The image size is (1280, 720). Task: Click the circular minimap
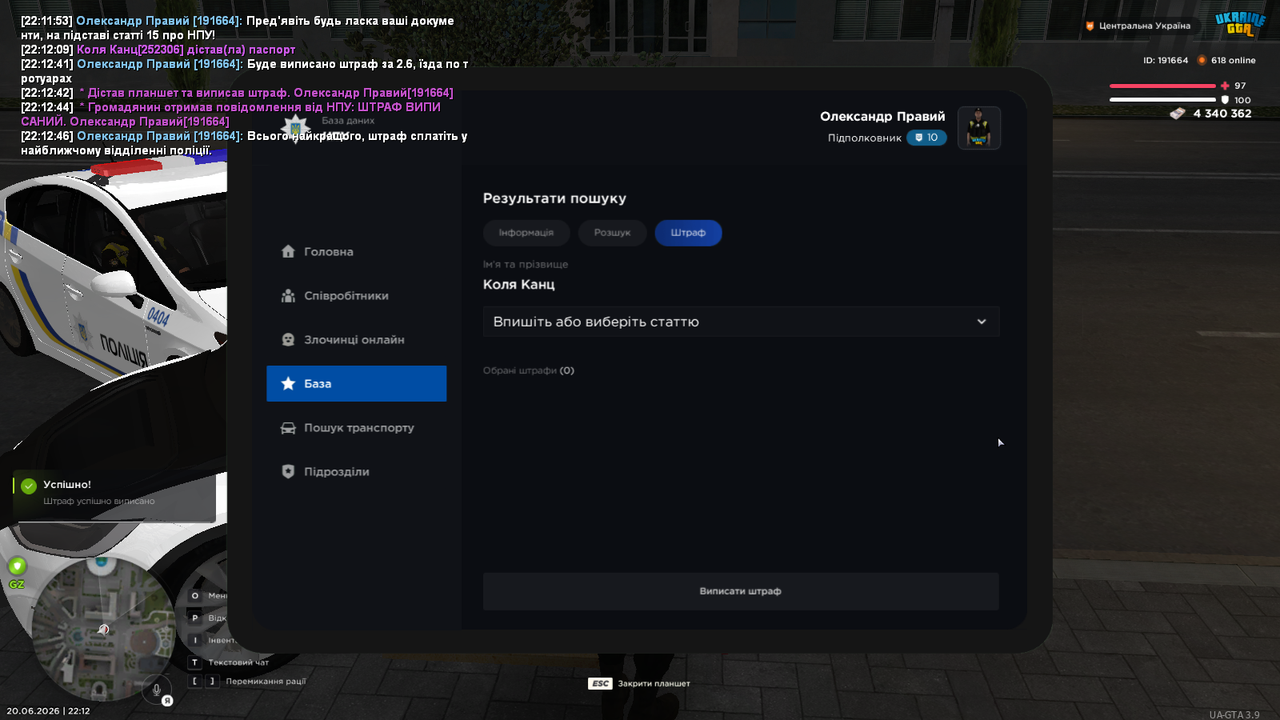(103, 629)
